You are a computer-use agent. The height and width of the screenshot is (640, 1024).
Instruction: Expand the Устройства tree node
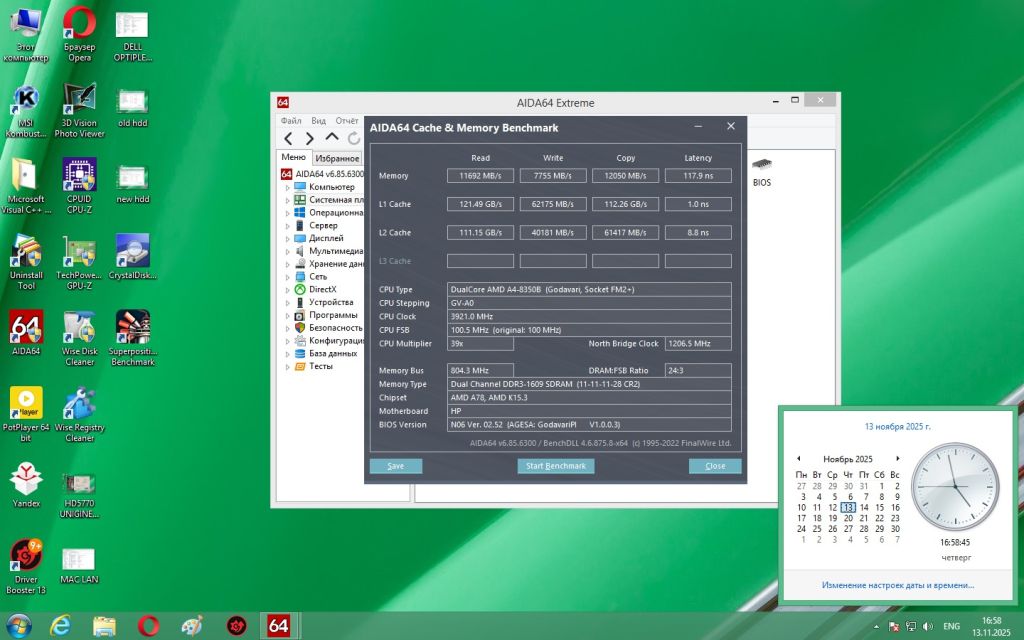click(x=287, y=303)
